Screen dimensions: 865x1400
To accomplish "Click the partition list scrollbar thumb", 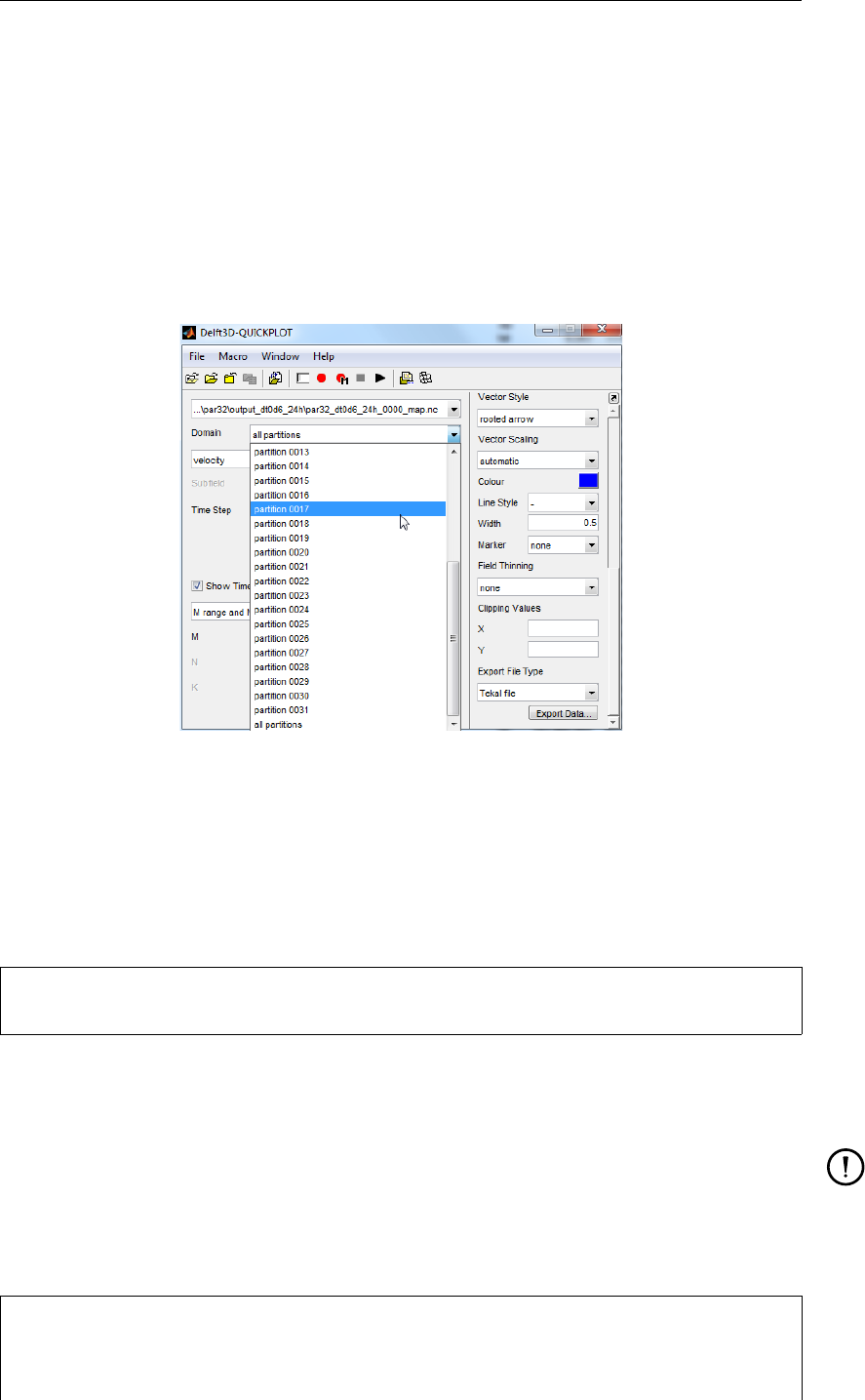I will 452,638.
